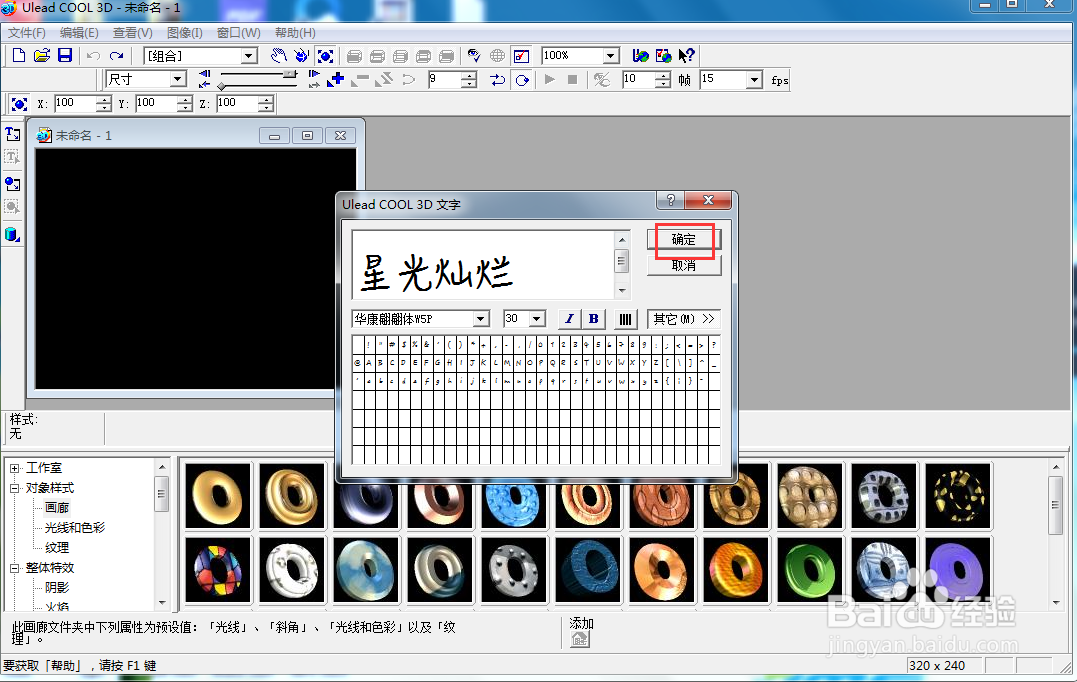Collapse the 对象样式 tree node

pyautogui.click(x=15, y=488)
